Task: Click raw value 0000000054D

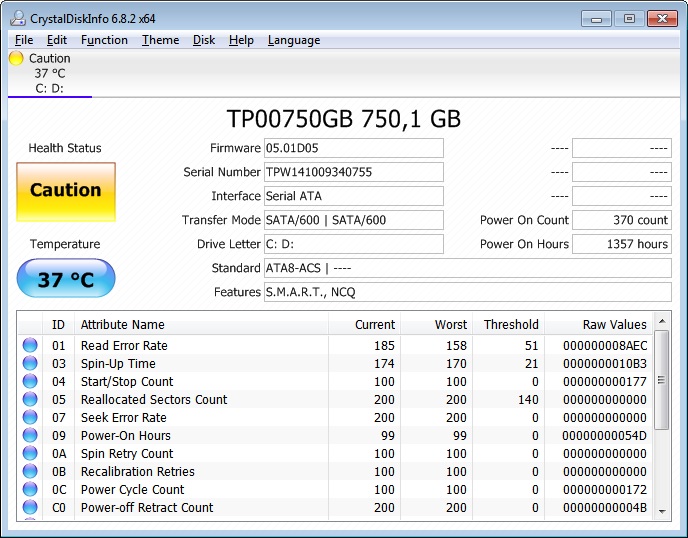Action: 605,435
